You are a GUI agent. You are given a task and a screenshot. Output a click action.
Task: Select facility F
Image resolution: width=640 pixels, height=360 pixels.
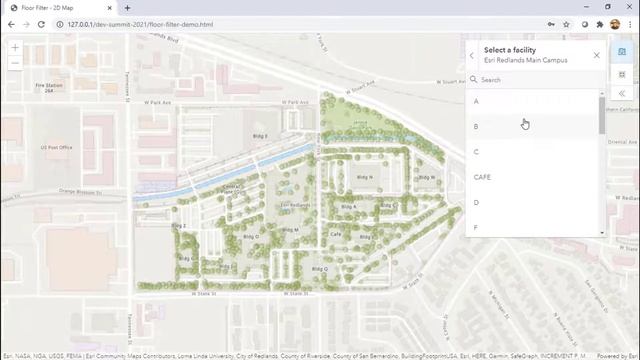click(x=532, y=227)
